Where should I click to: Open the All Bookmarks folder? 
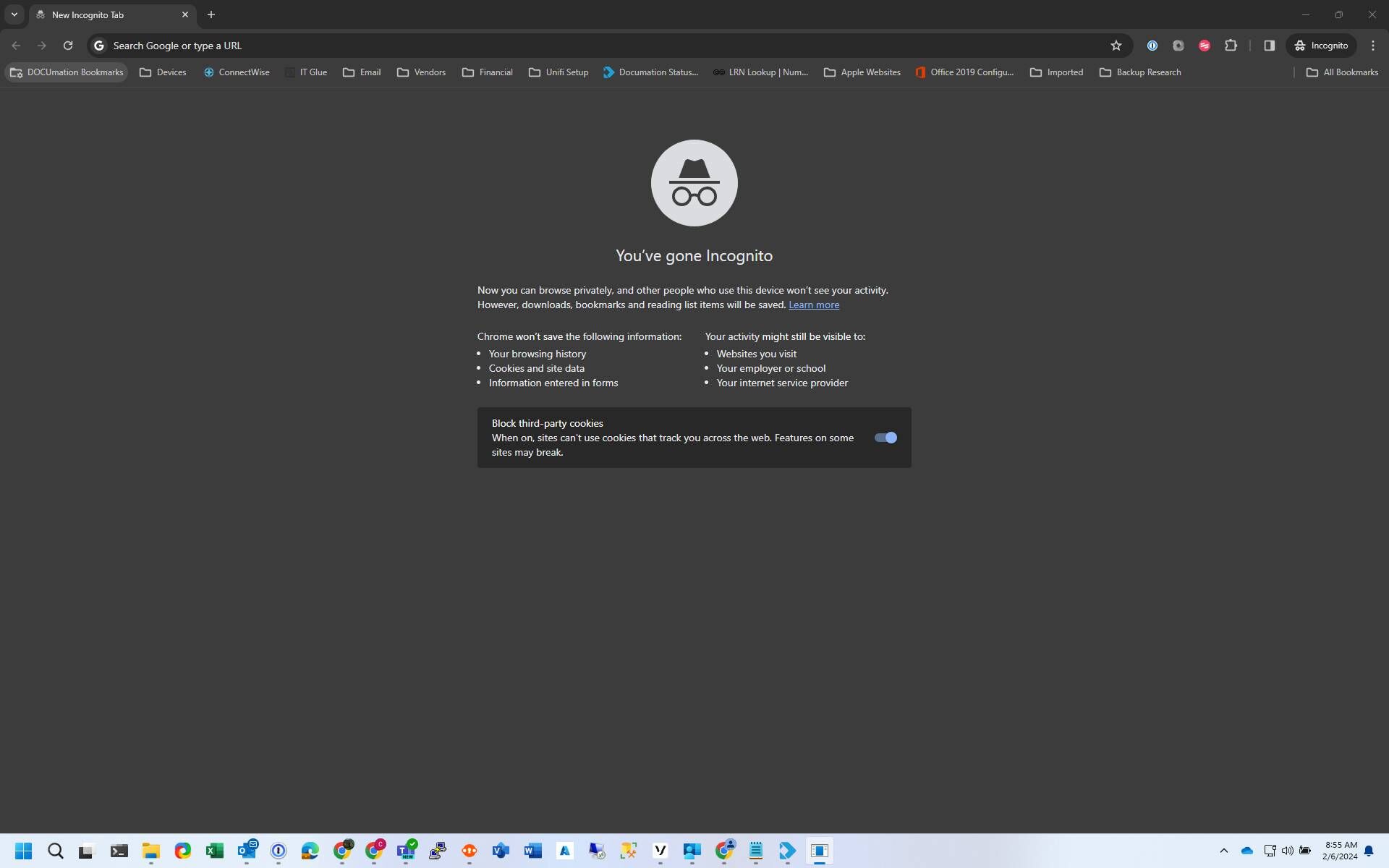click(x=1342, y=72)
